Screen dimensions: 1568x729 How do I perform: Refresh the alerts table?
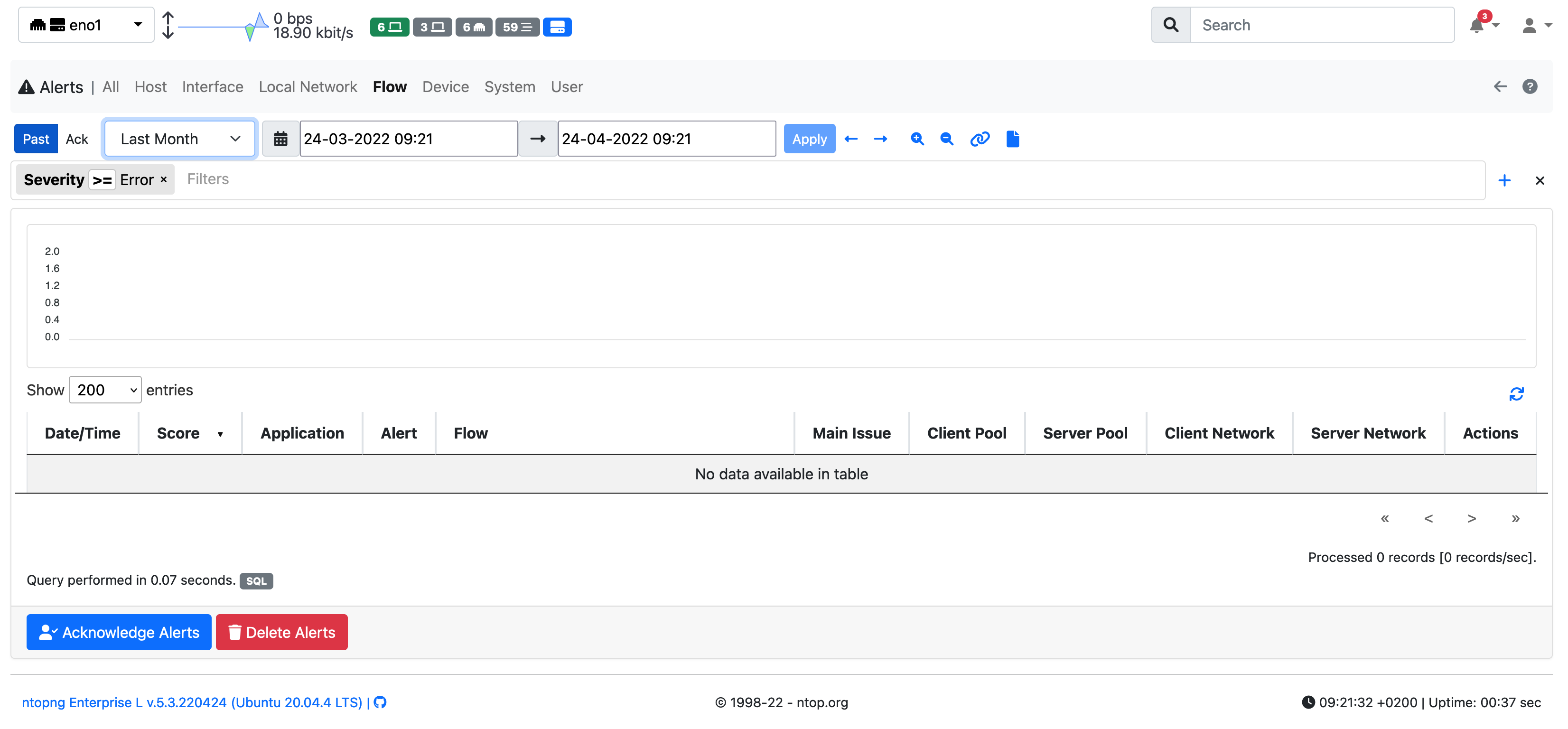point(1516,394)
